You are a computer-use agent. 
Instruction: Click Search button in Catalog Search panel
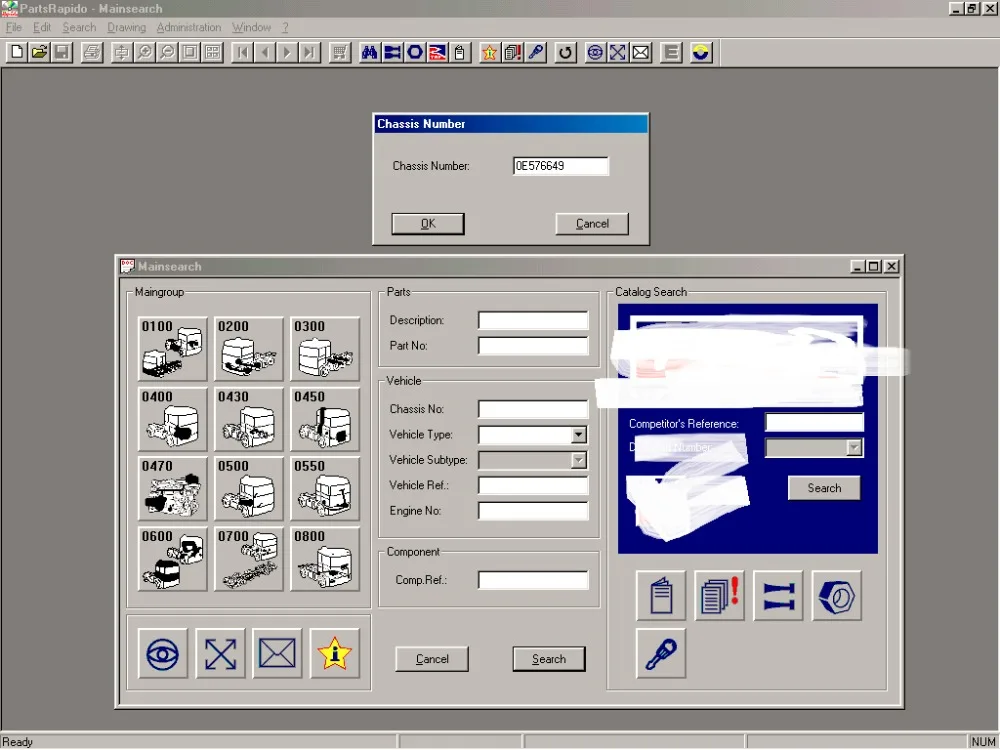click(824, 488)
